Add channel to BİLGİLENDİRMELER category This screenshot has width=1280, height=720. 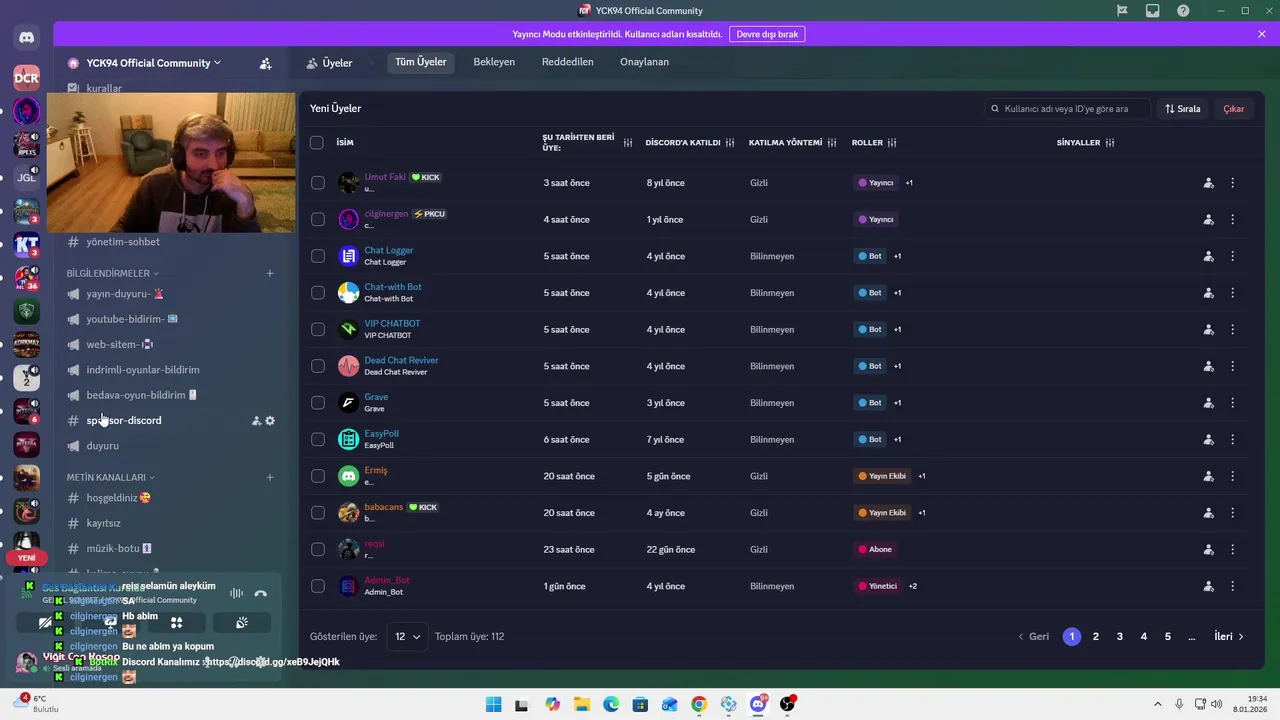(x=270, y=273)
